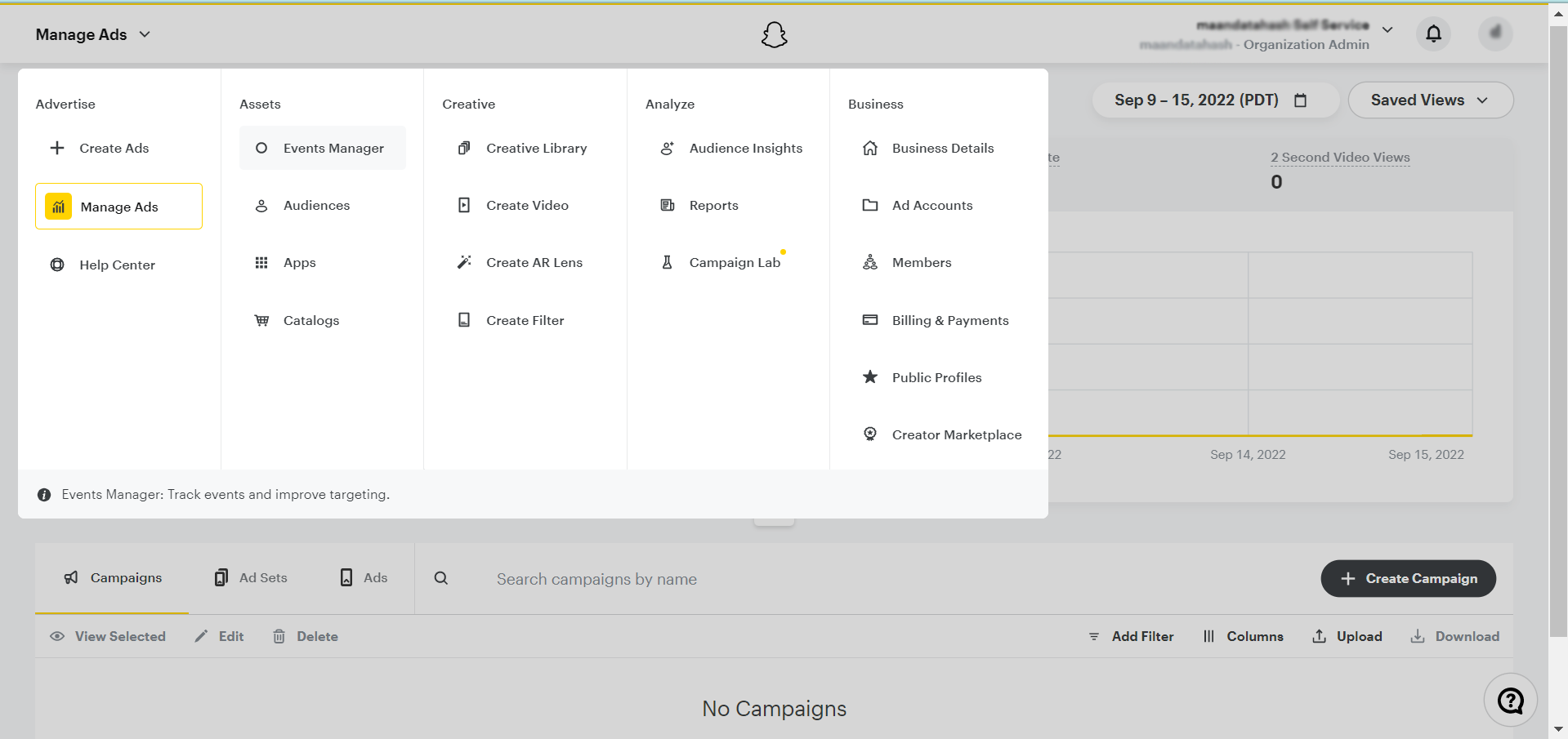1568x739 pixels.
Task: Click the Members group icon
Action: 870,262
